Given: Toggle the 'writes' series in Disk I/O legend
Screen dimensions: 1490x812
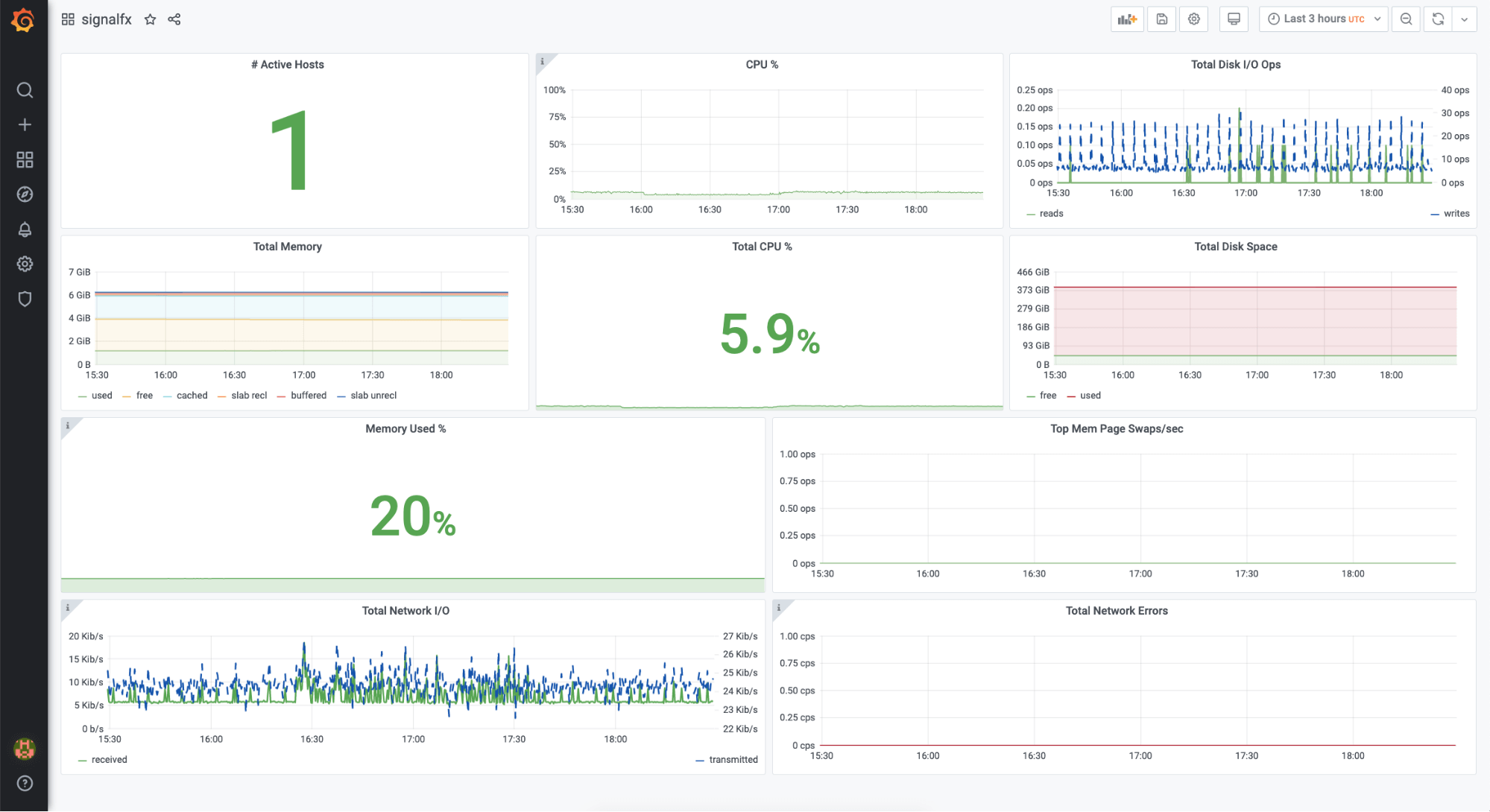Looking at the screenshot, I should point(1456,214).
